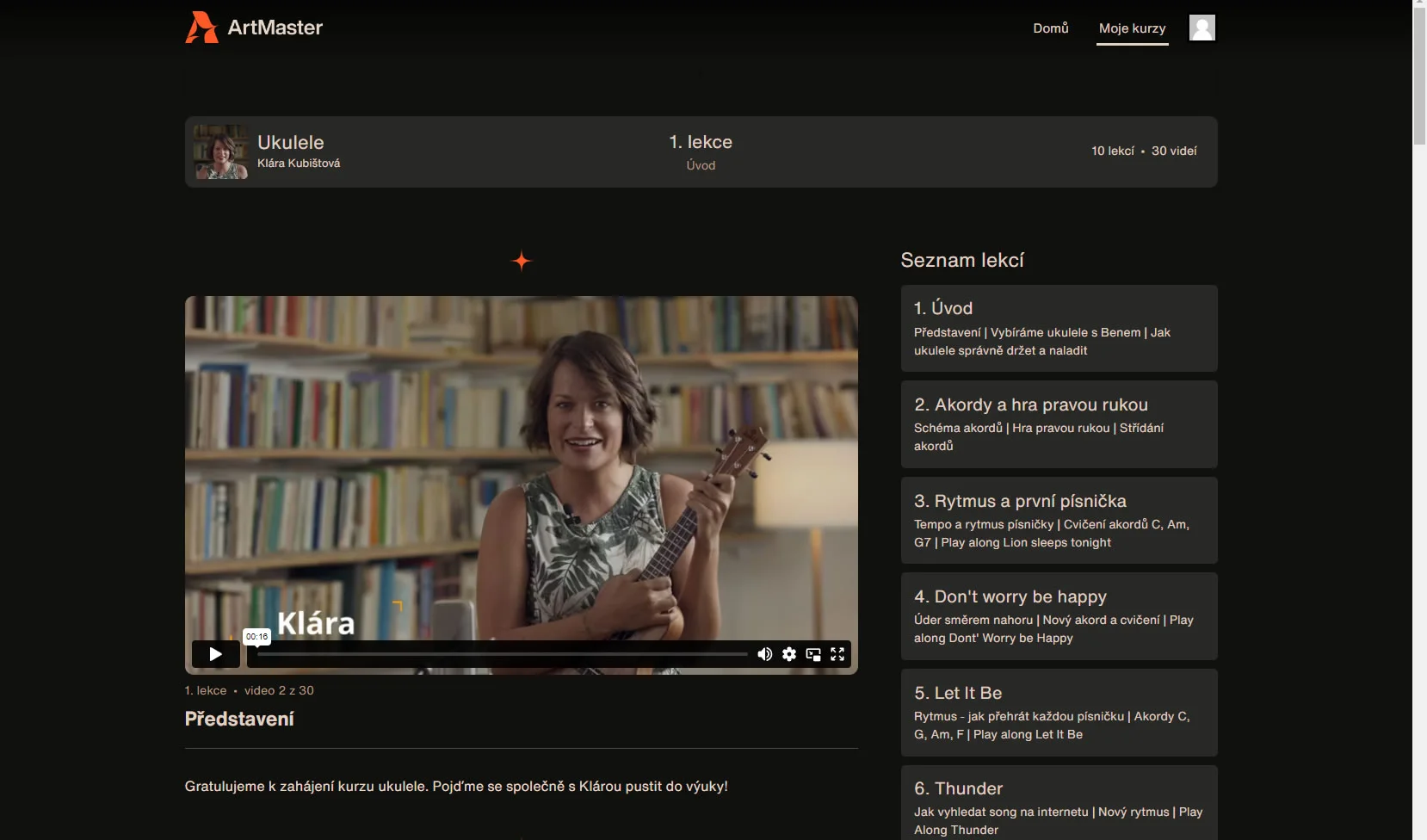Open lesson 2. Akordy a hra pravou rukou
Screen dimensions: 1427x840
[1058, 424]
